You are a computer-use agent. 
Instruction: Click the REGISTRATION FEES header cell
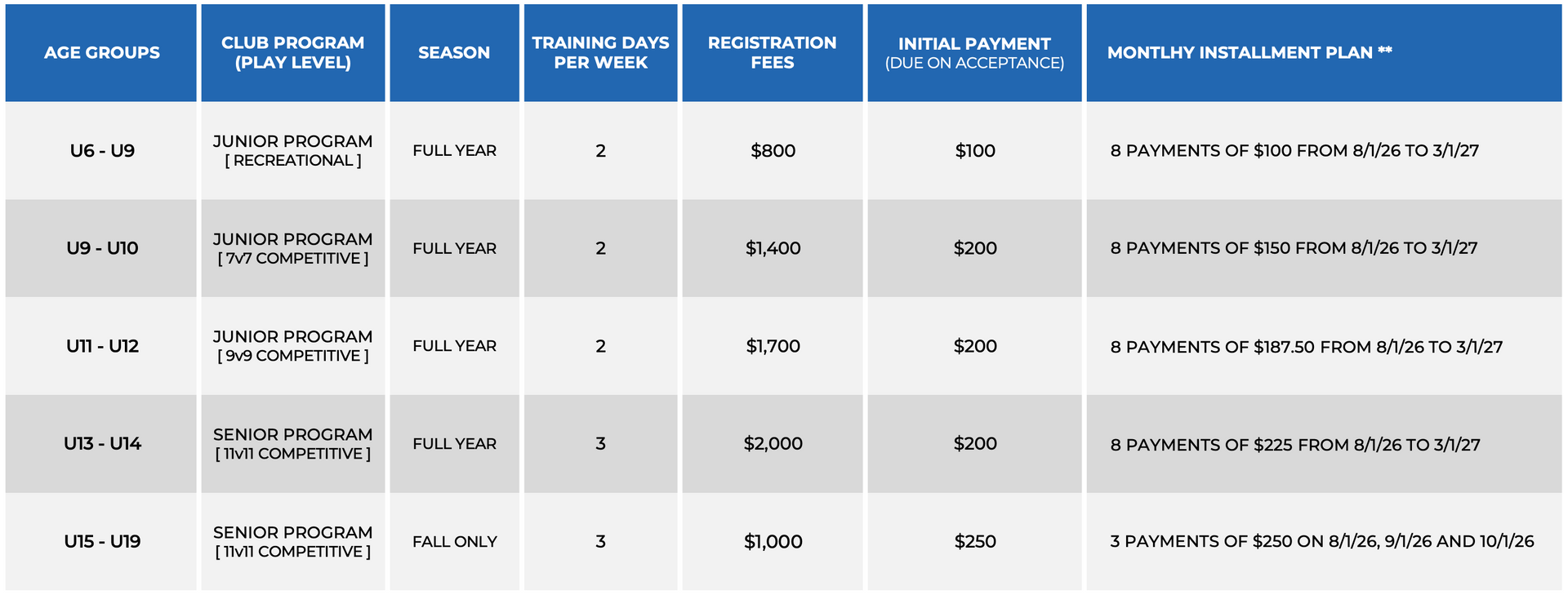773,53
